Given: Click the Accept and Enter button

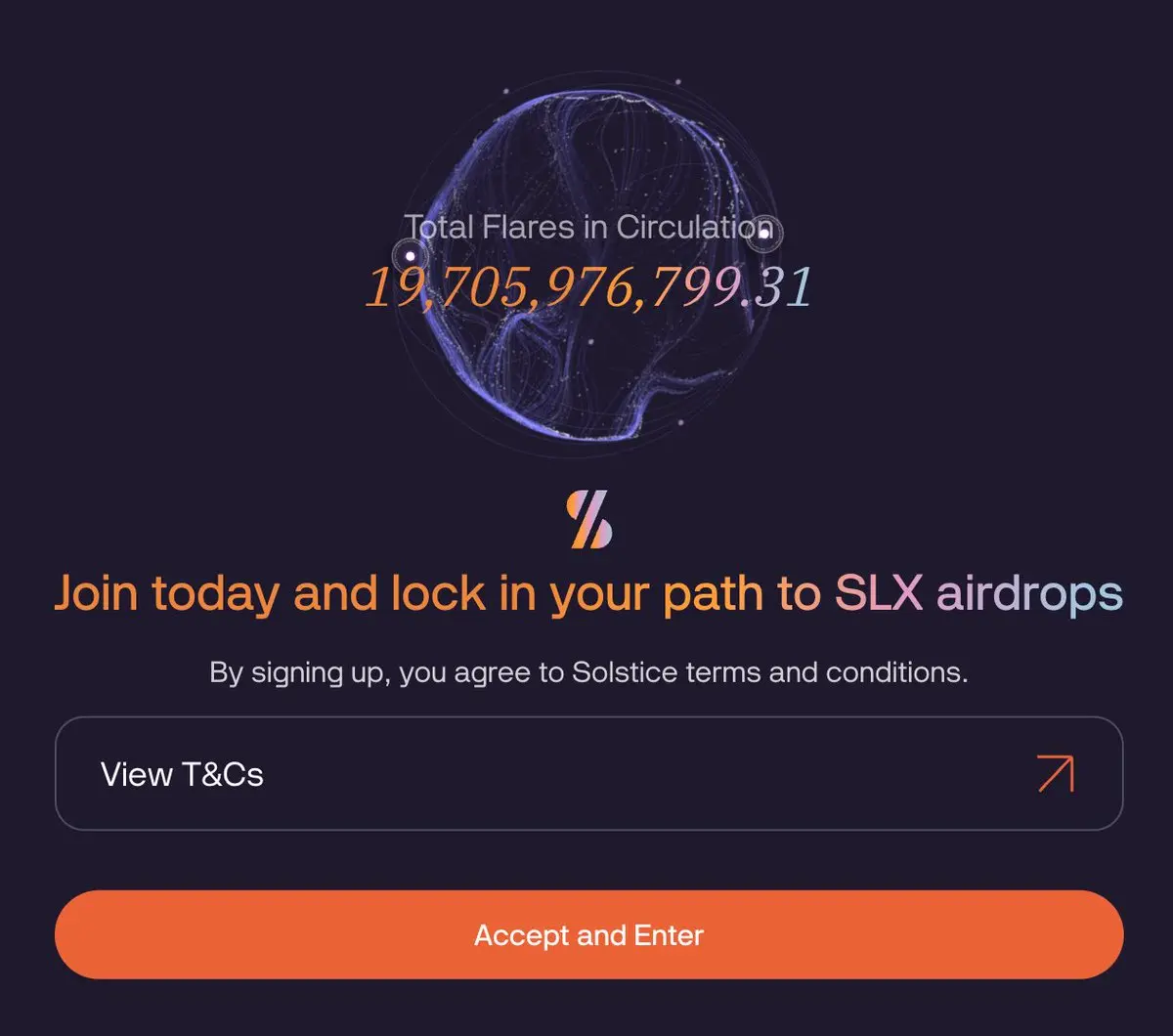Looking at the screenshot, I should (589, 934).
